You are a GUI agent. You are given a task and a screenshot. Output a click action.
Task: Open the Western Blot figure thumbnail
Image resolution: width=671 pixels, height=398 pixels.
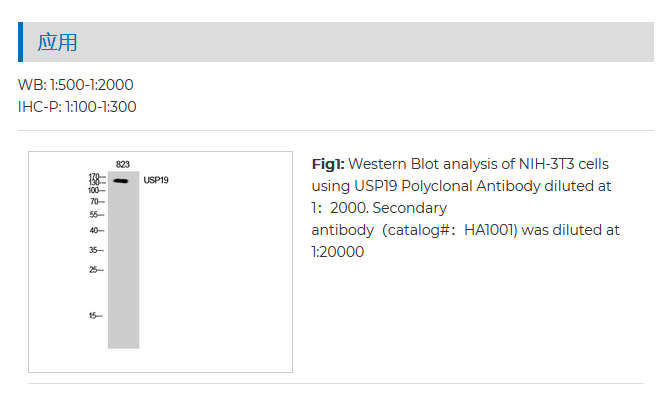[x=160, y=261]
